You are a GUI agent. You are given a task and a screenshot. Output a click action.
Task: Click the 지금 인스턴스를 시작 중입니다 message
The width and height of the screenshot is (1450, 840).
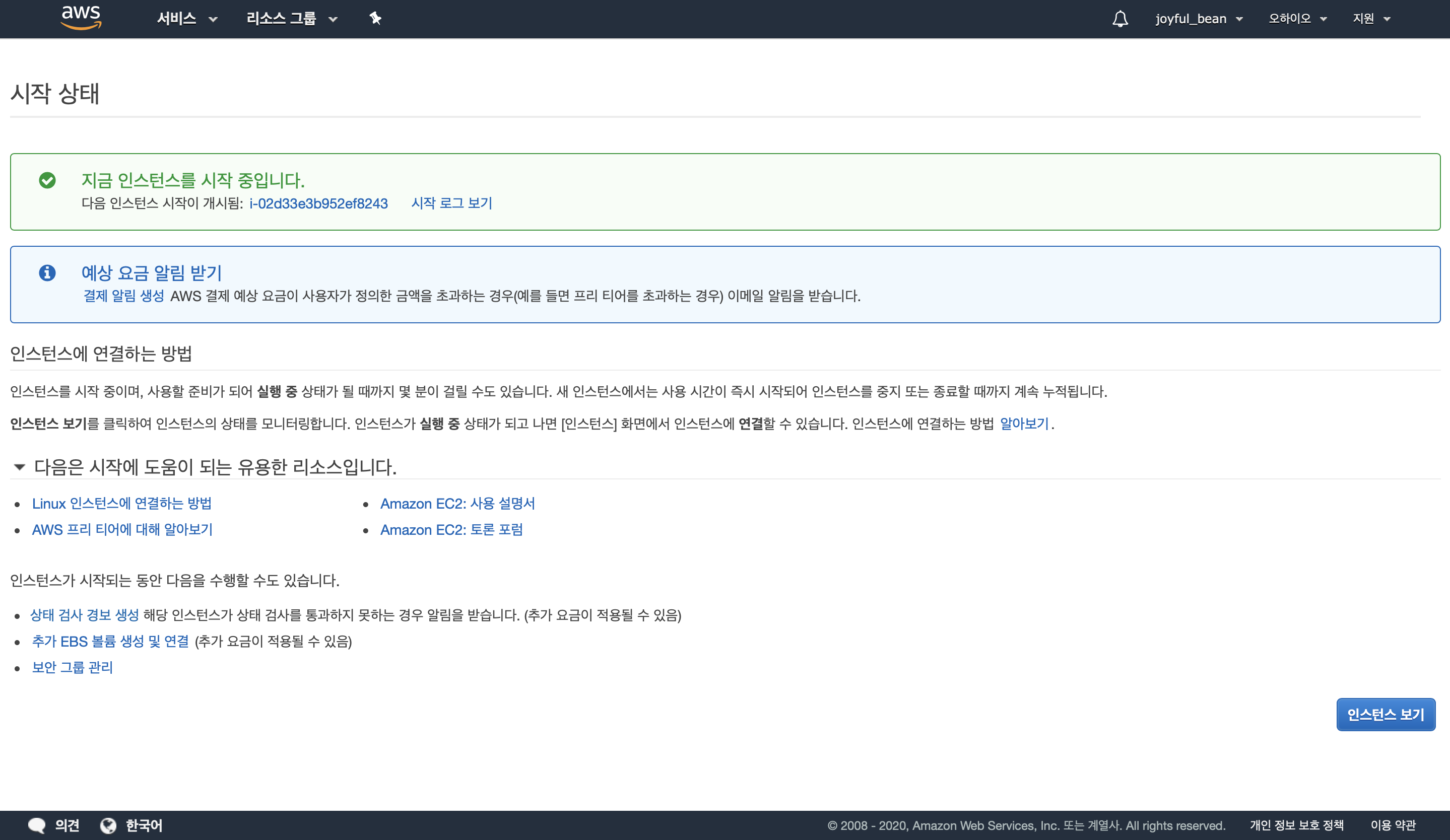coord(193,180)
